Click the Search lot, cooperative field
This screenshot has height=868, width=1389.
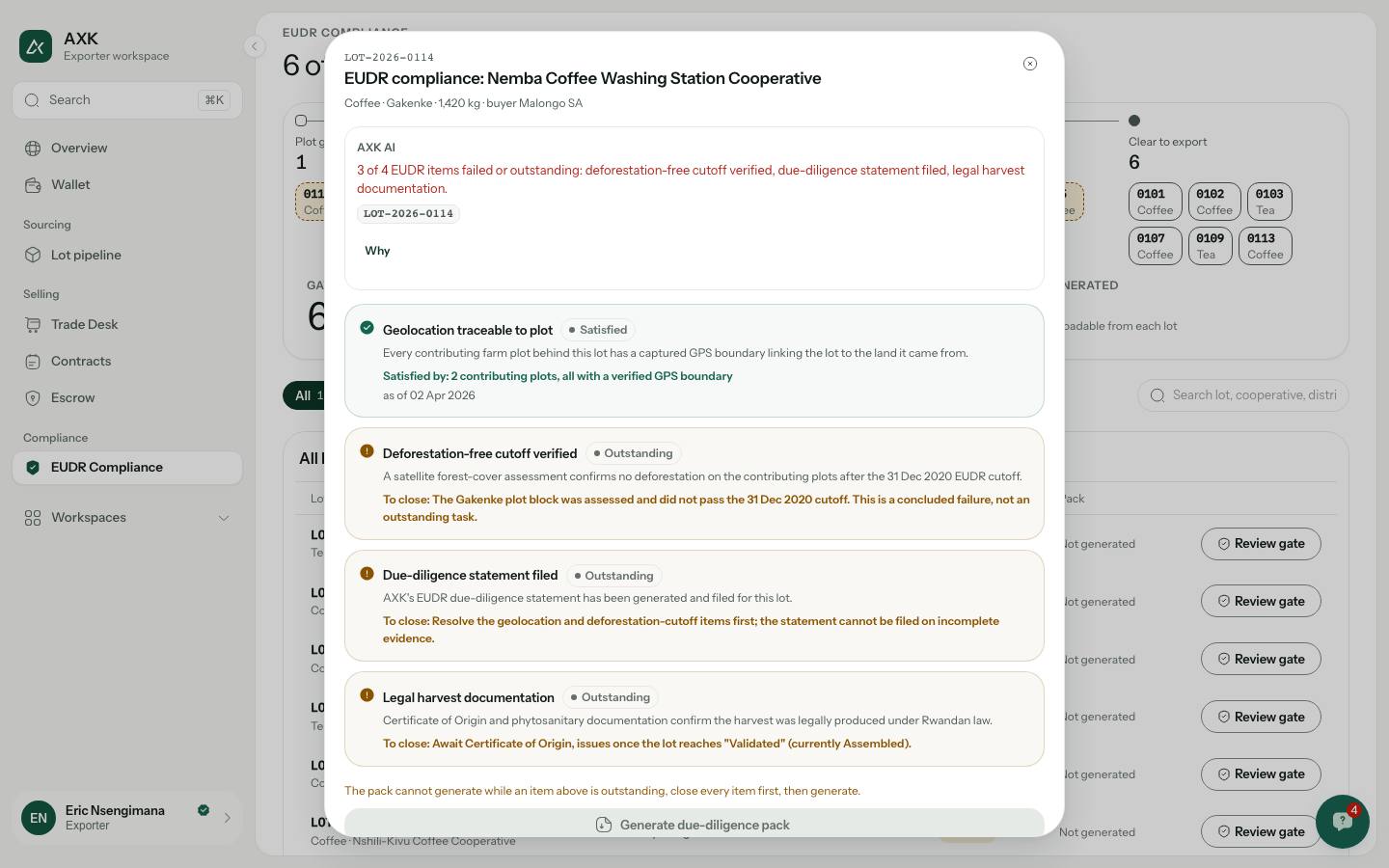click(1243, 395)
